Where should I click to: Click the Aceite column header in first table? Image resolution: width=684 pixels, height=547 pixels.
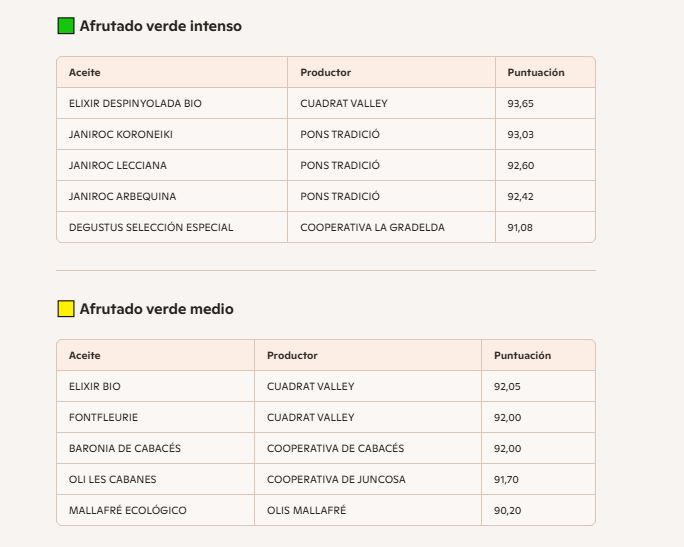(x=85, y=73)
